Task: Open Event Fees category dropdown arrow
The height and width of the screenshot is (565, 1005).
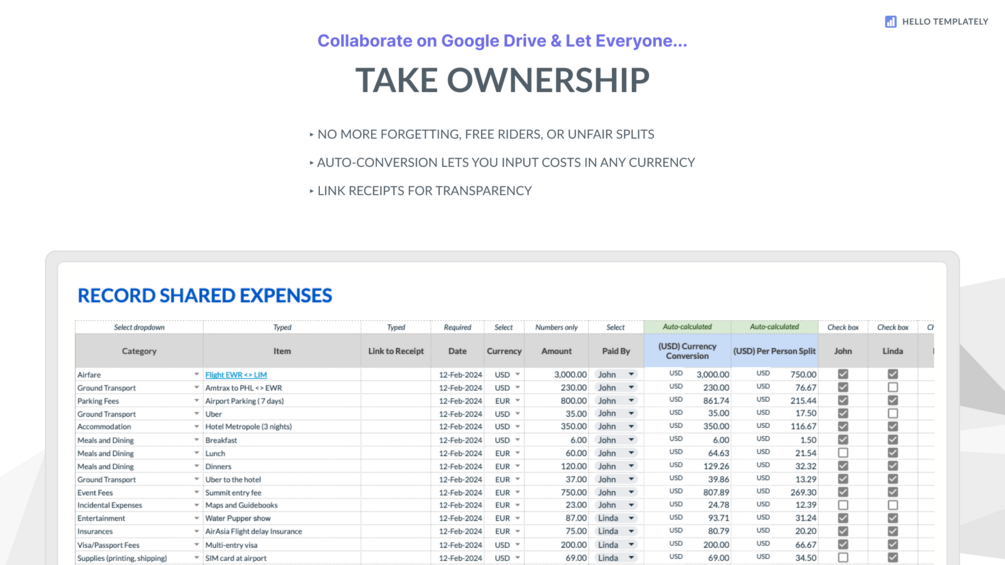Action: point(196,492)
